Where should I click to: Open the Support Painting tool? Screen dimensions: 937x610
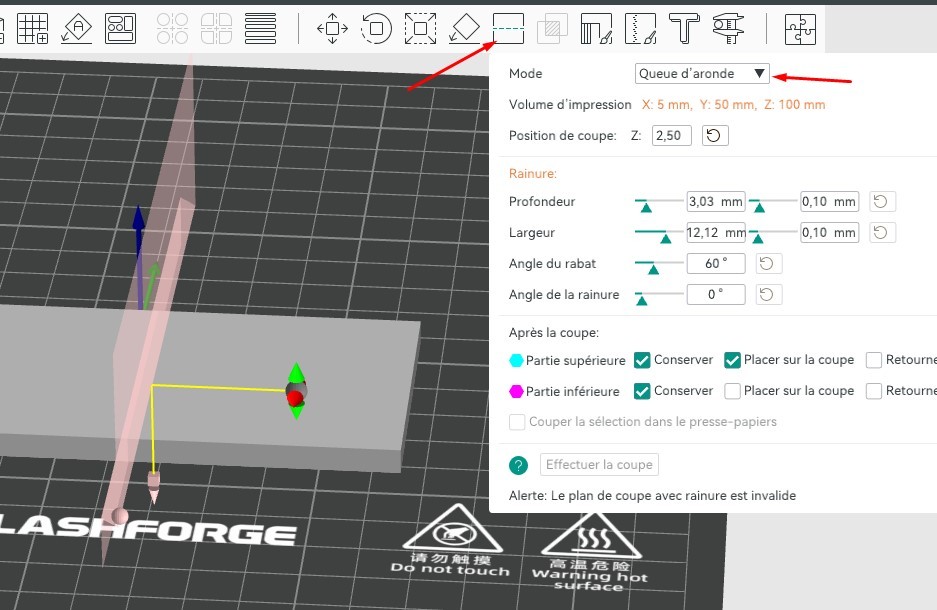[x=596, y=28]
